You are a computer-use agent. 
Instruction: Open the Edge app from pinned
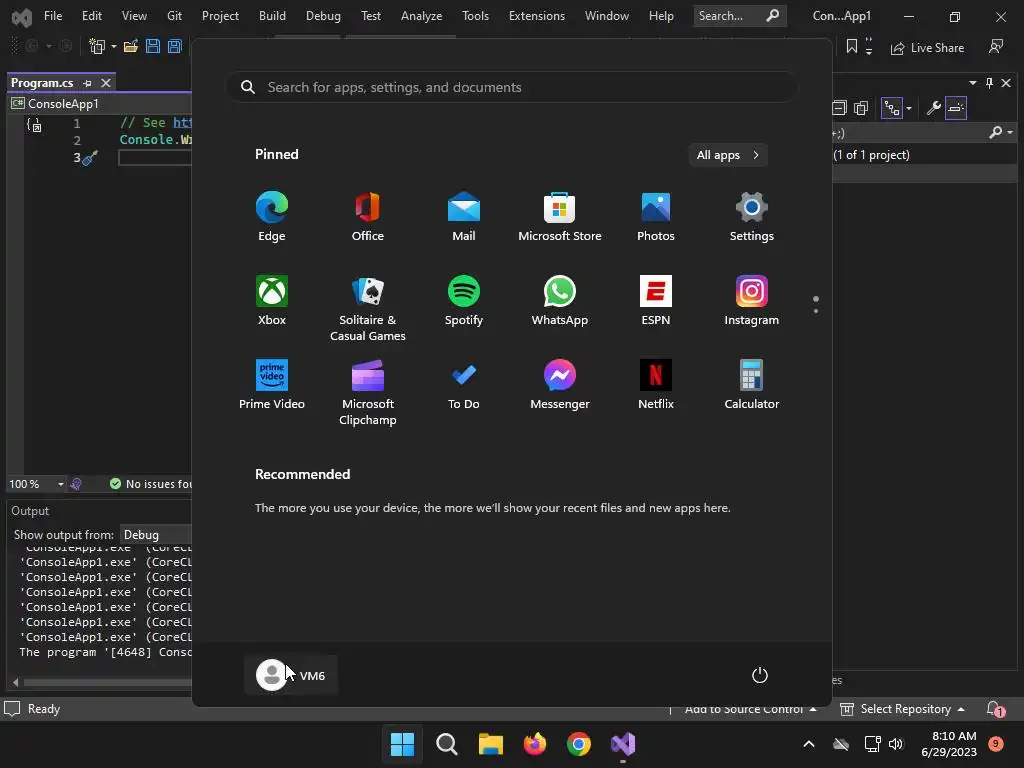click(272, 217)
